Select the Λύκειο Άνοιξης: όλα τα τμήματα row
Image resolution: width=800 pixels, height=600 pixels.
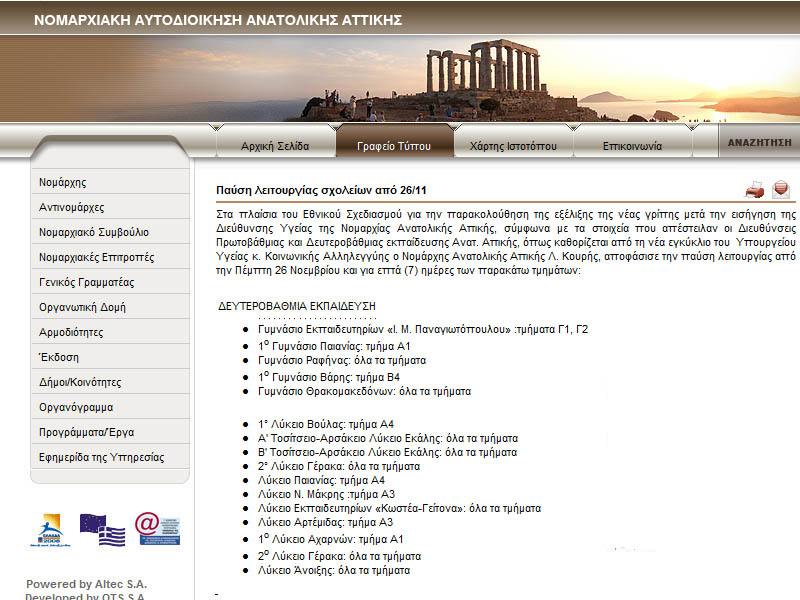(334, 570)
